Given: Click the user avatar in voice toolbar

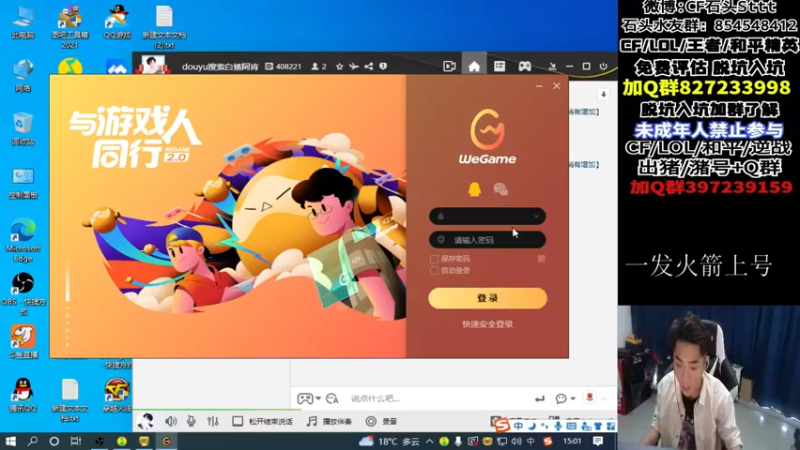Looking at the screenshot, I should (146, 421).
